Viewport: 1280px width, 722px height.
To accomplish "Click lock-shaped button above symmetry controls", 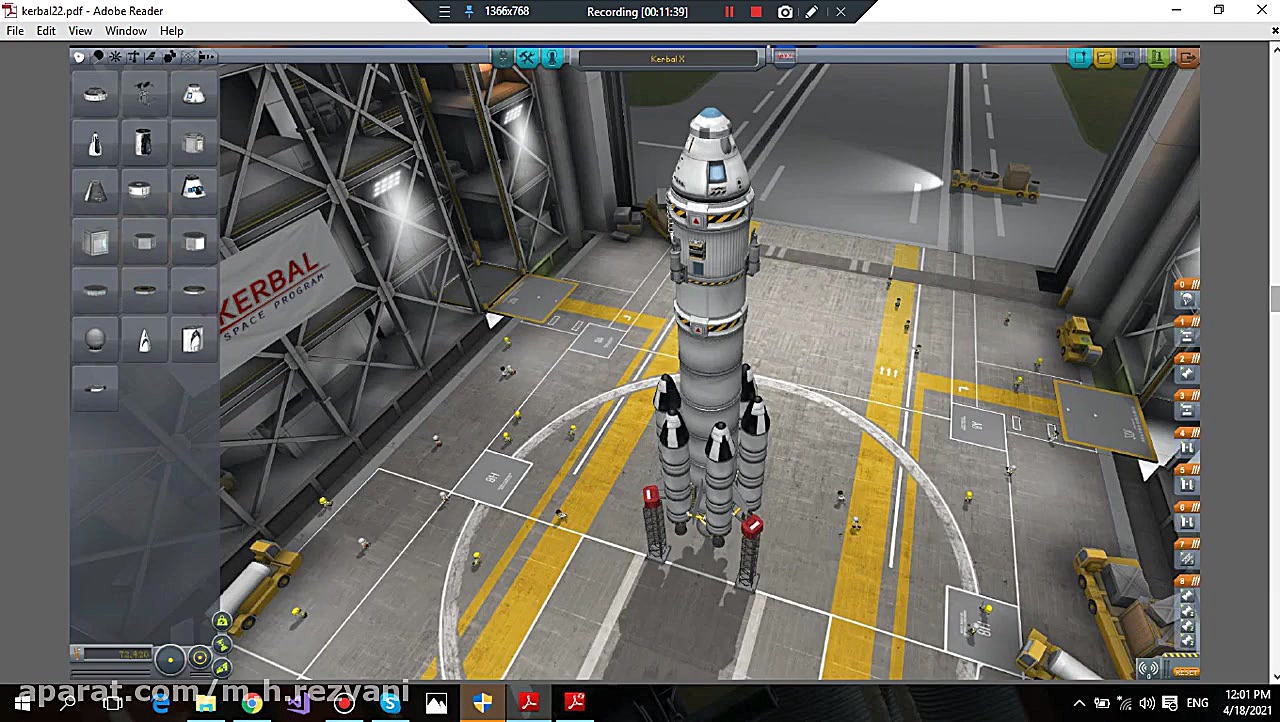I will tap(222, 620).
